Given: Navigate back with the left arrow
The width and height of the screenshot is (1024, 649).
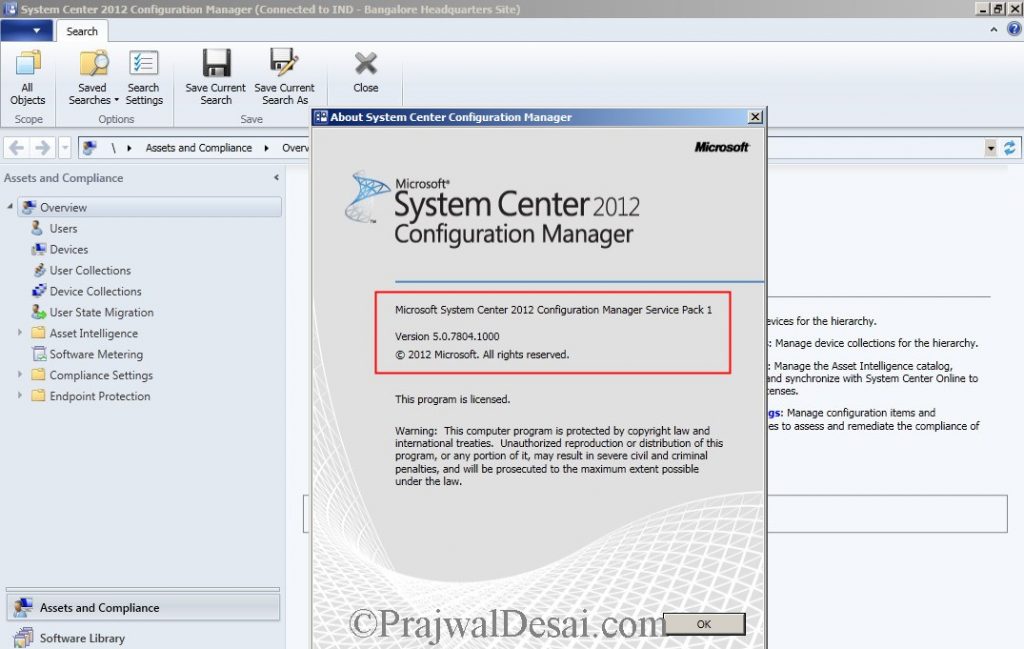Looking at the screenshot, I should click(16, 148).
